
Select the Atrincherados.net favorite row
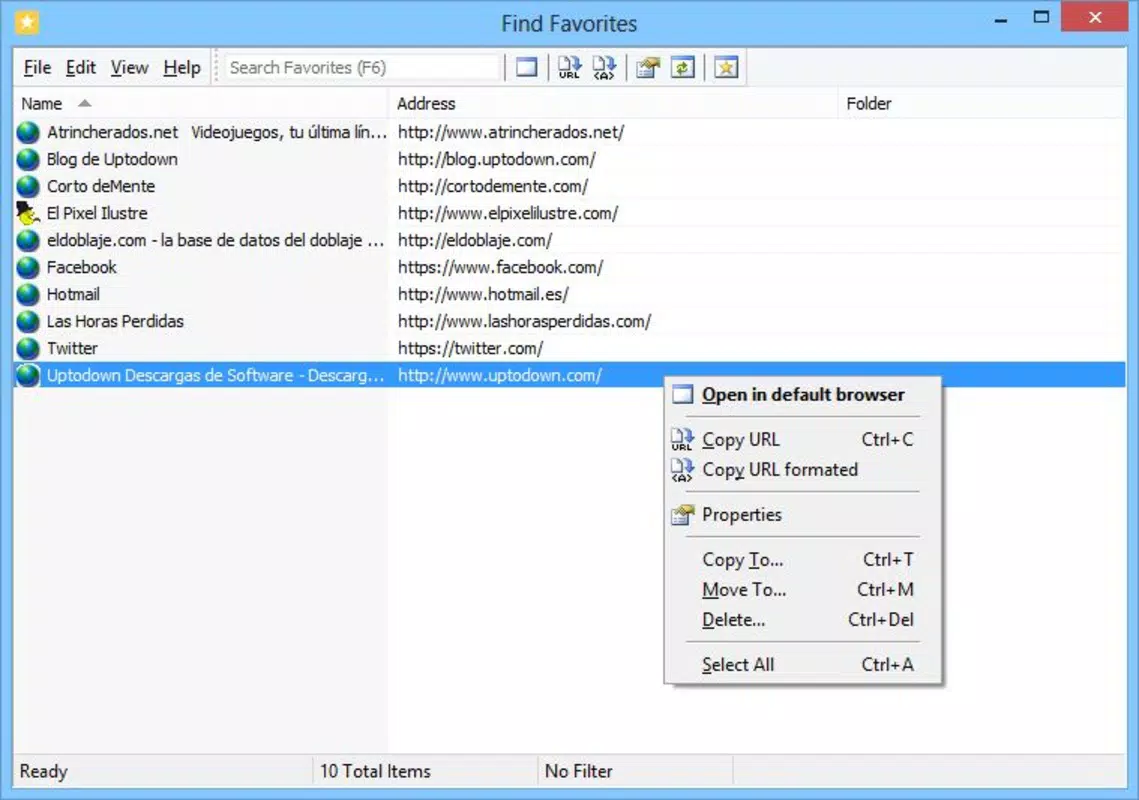pos(570,132)
